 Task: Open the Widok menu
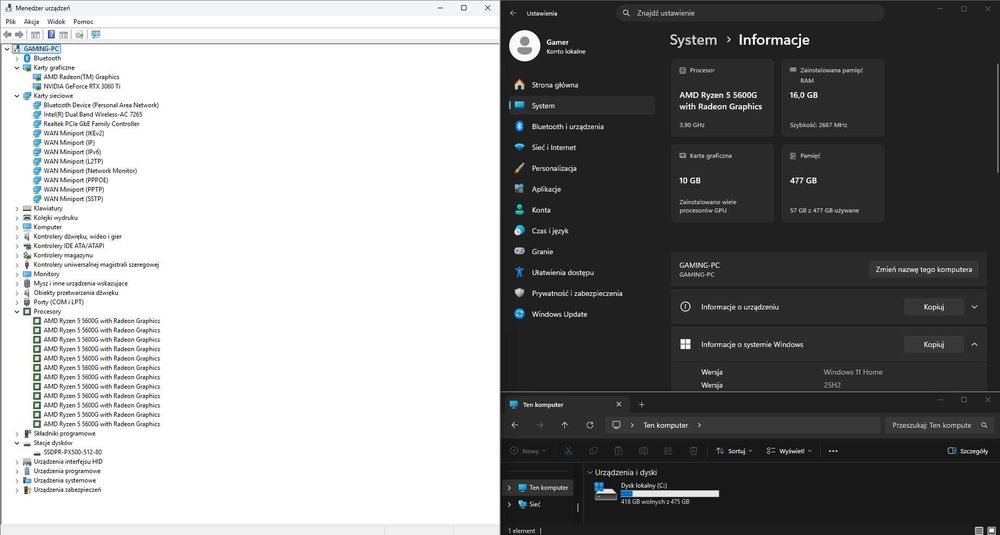[x=56, y=22]
